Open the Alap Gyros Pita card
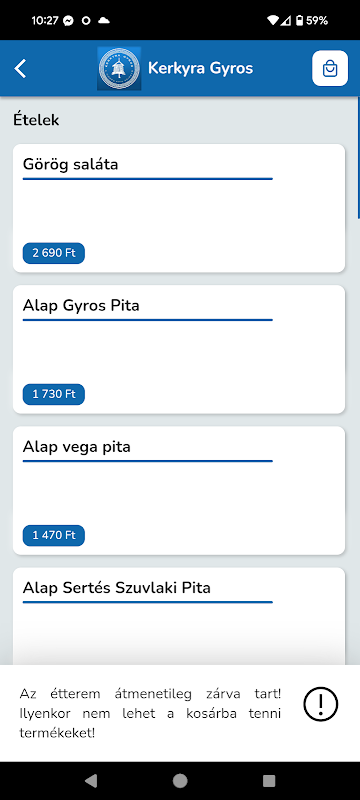360x800 pixels. click(179, 349)
